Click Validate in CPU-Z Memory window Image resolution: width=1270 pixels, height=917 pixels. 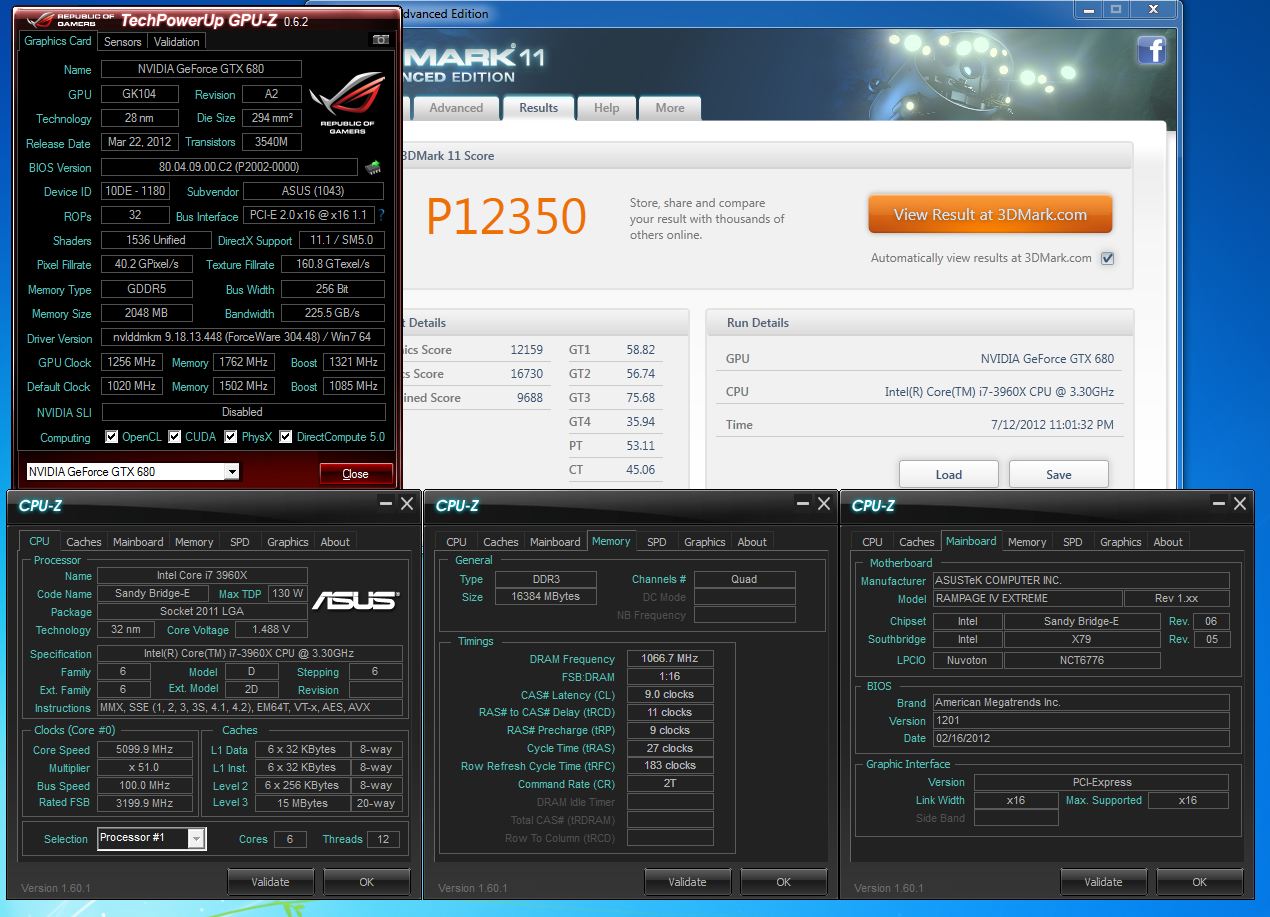click(687, 882)
